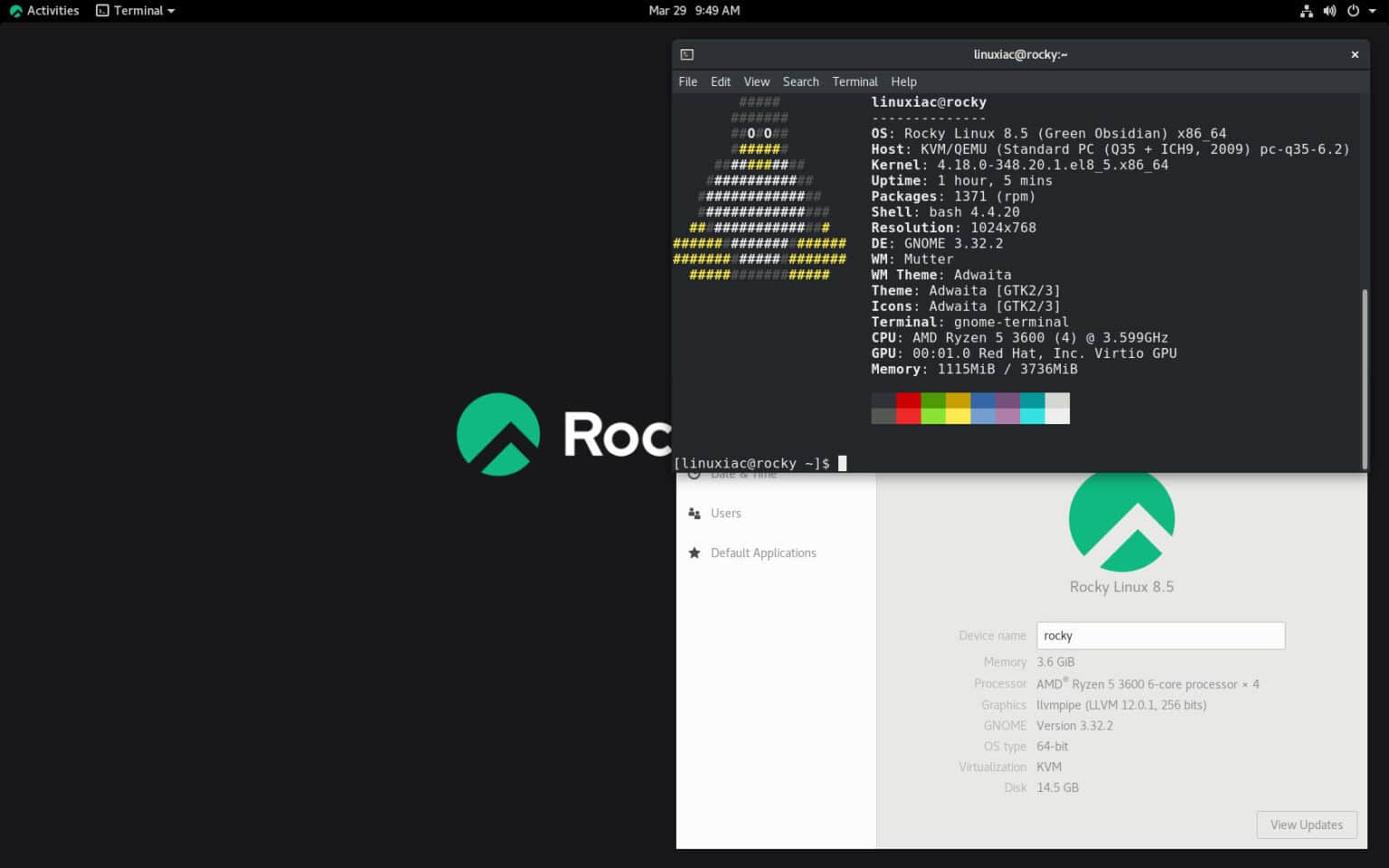Select Default Applications in the sidebar

[763, 552]
